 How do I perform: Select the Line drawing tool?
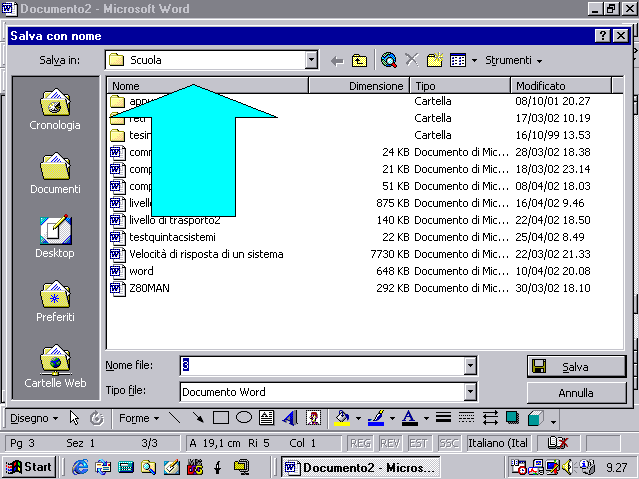coord(175,418)
